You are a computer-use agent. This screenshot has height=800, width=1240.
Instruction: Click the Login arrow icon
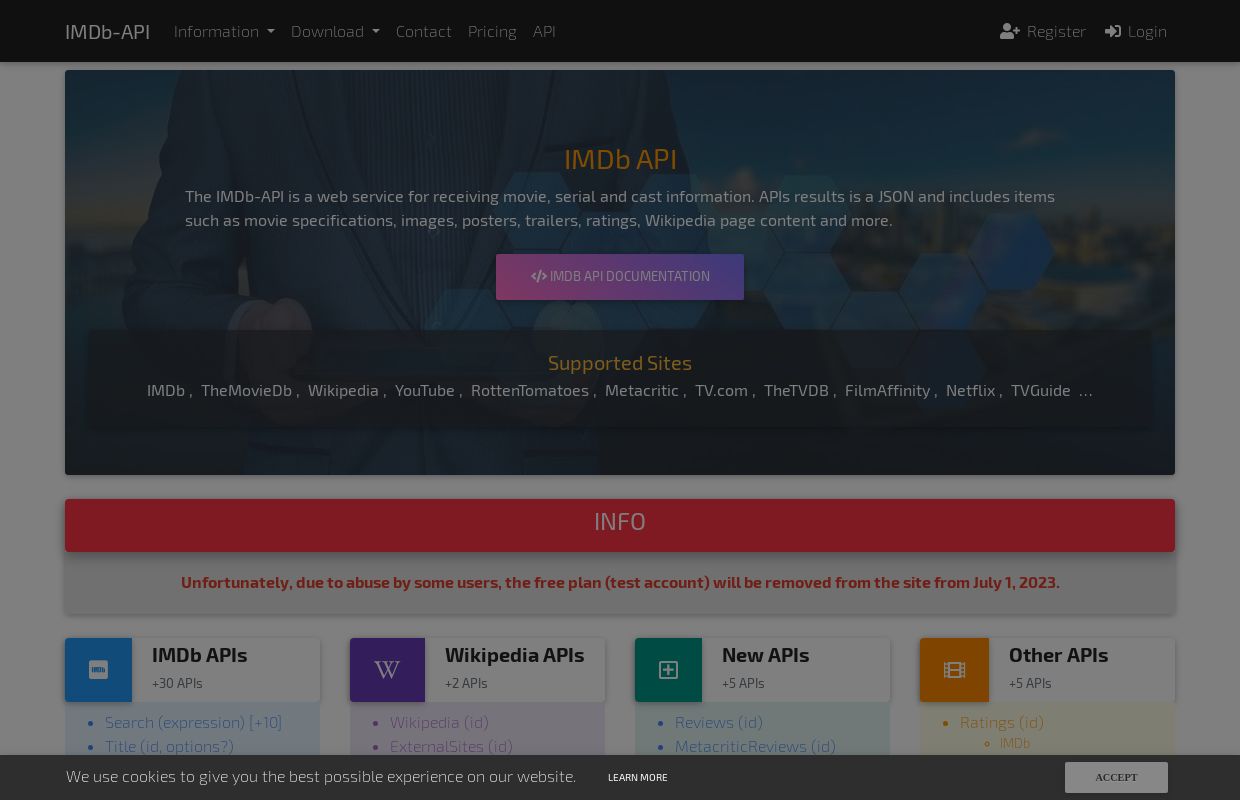pyautogui.click(x=1113, y=31)
